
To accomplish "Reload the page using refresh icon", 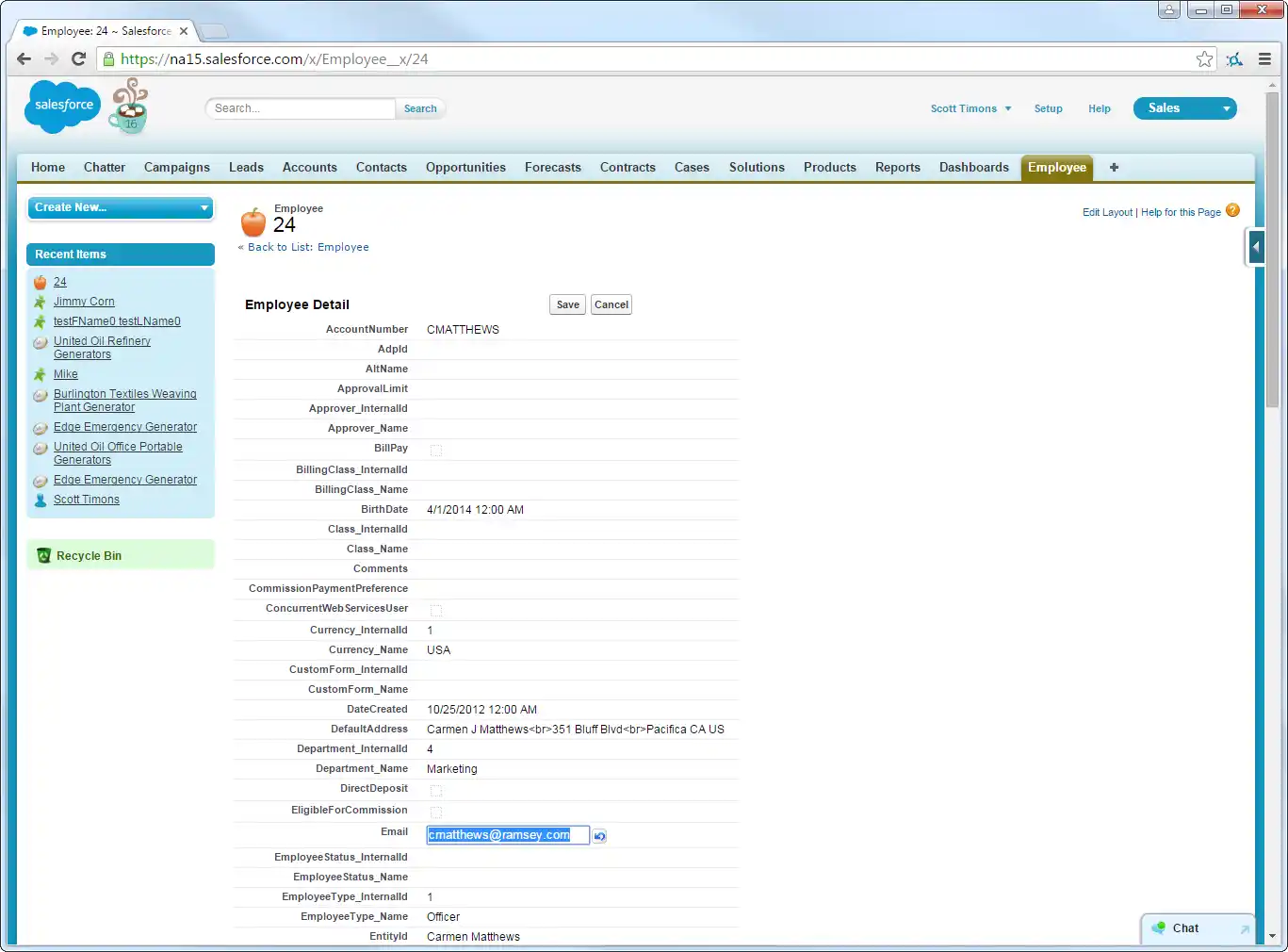I will click(x=79, y=59).
